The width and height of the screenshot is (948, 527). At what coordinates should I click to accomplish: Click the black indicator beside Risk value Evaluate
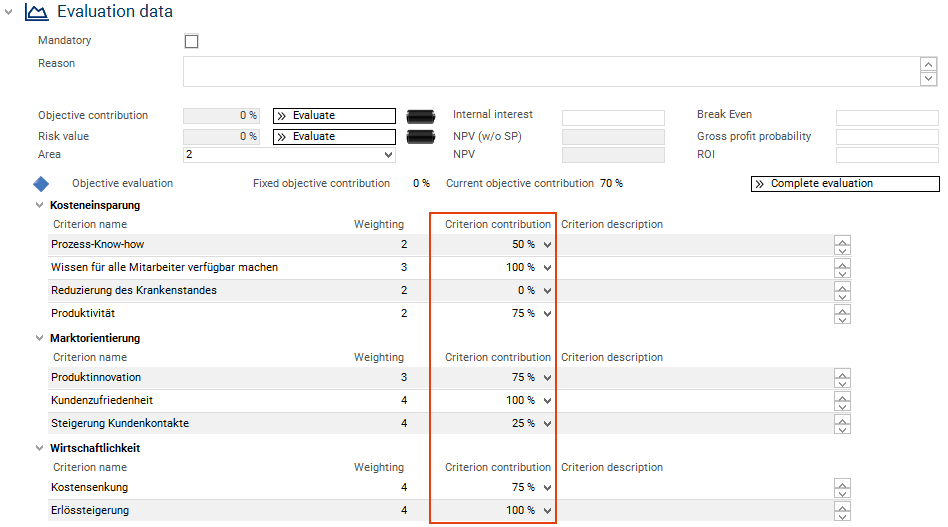[422, 136]
